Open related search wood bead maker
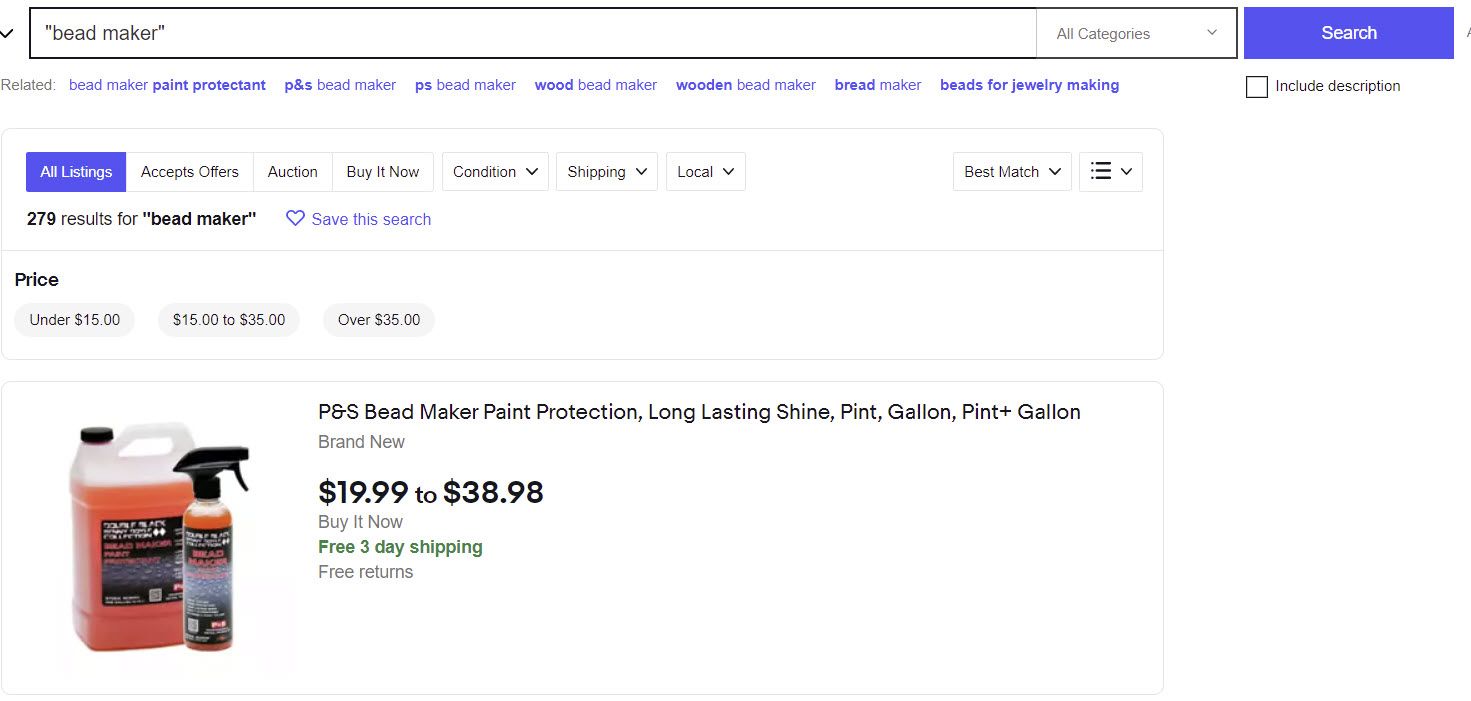 pos(595,85)
